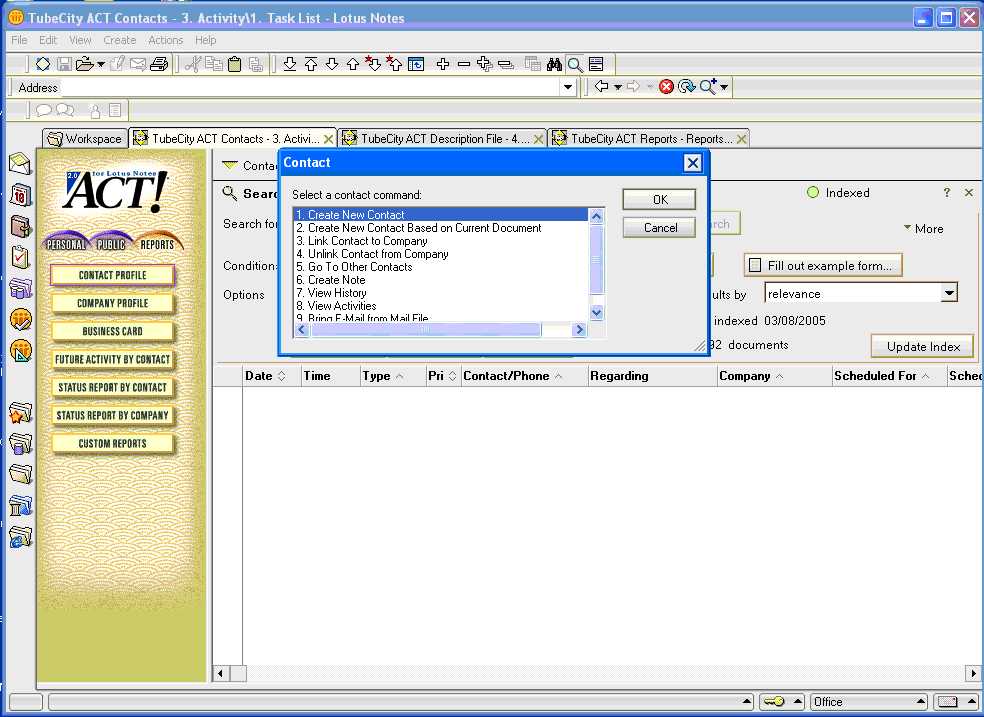Click the Next Unread starred down arrow
This screenshot has width=984, height=717.
click(x=373, y=64)
